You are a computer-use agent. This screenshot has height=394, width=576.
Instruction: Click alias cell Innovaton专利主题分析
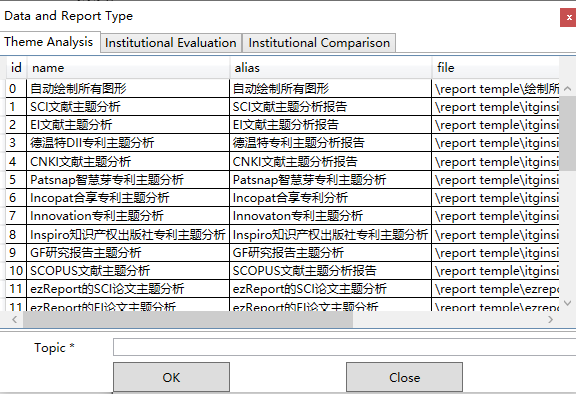click(331, 216)
